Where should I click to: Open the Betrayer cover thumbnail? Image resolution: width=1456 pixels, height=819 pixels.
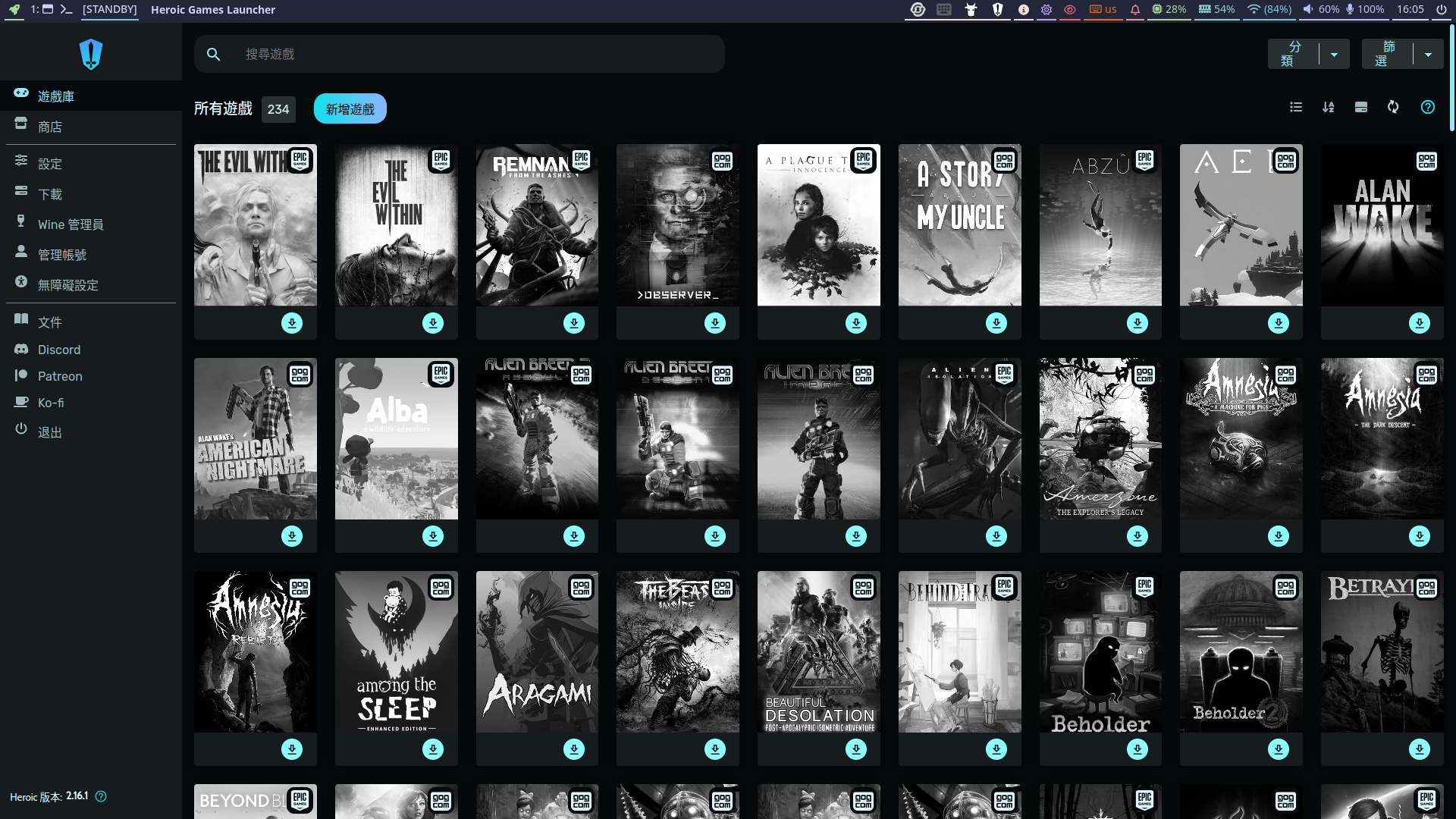1382,652
